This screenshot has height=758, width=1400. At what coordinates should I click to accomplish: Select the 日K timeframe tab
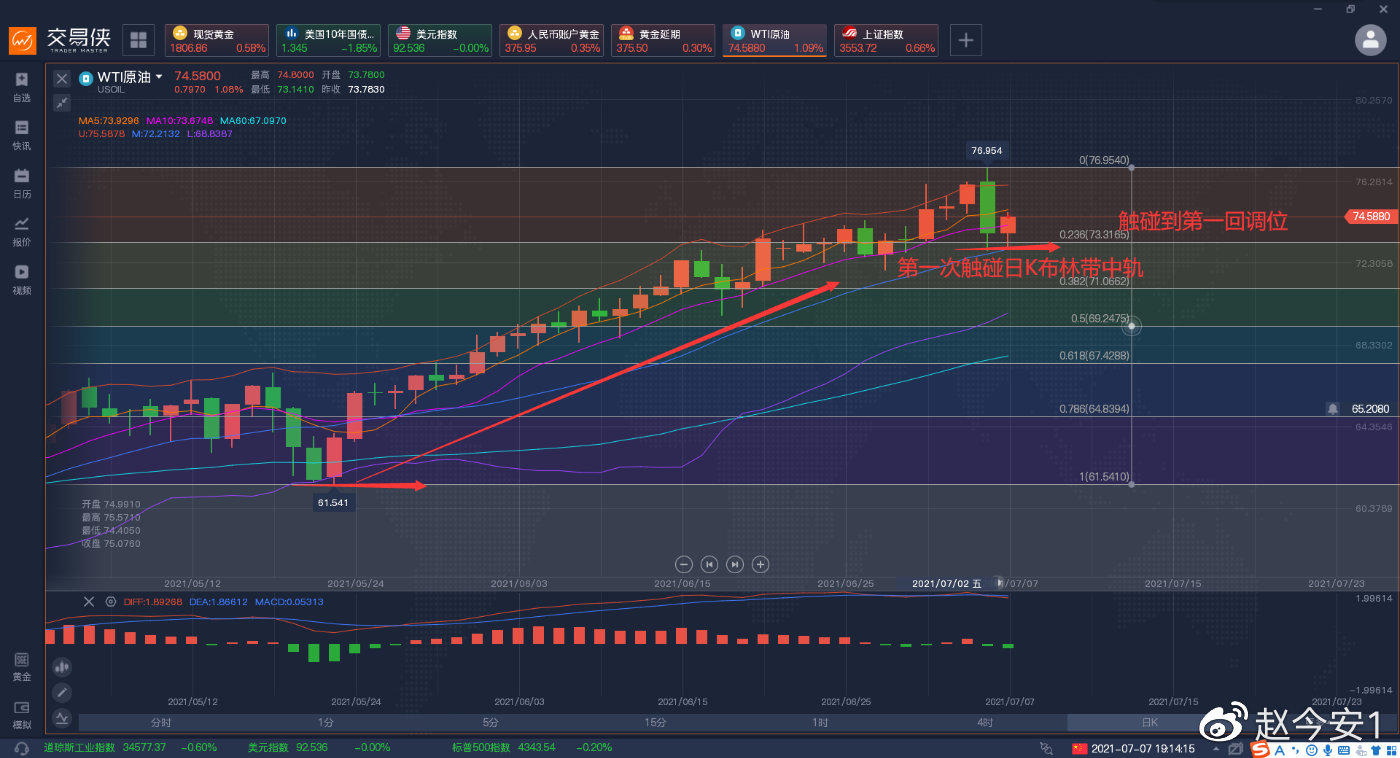pyautogui.click(x=1149, y=722)
